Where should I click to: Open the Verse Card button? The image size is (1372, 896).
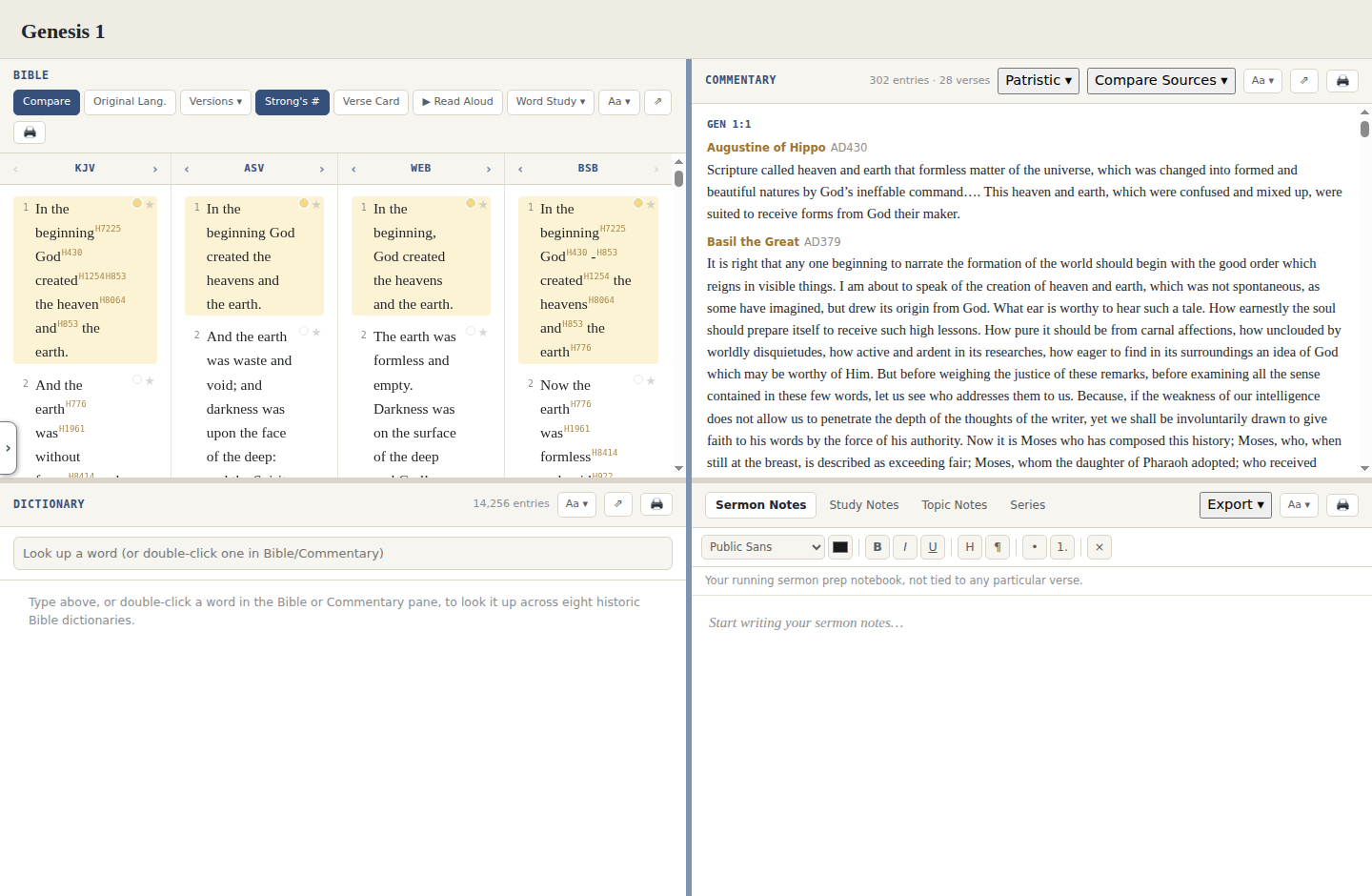coord(371,102)
